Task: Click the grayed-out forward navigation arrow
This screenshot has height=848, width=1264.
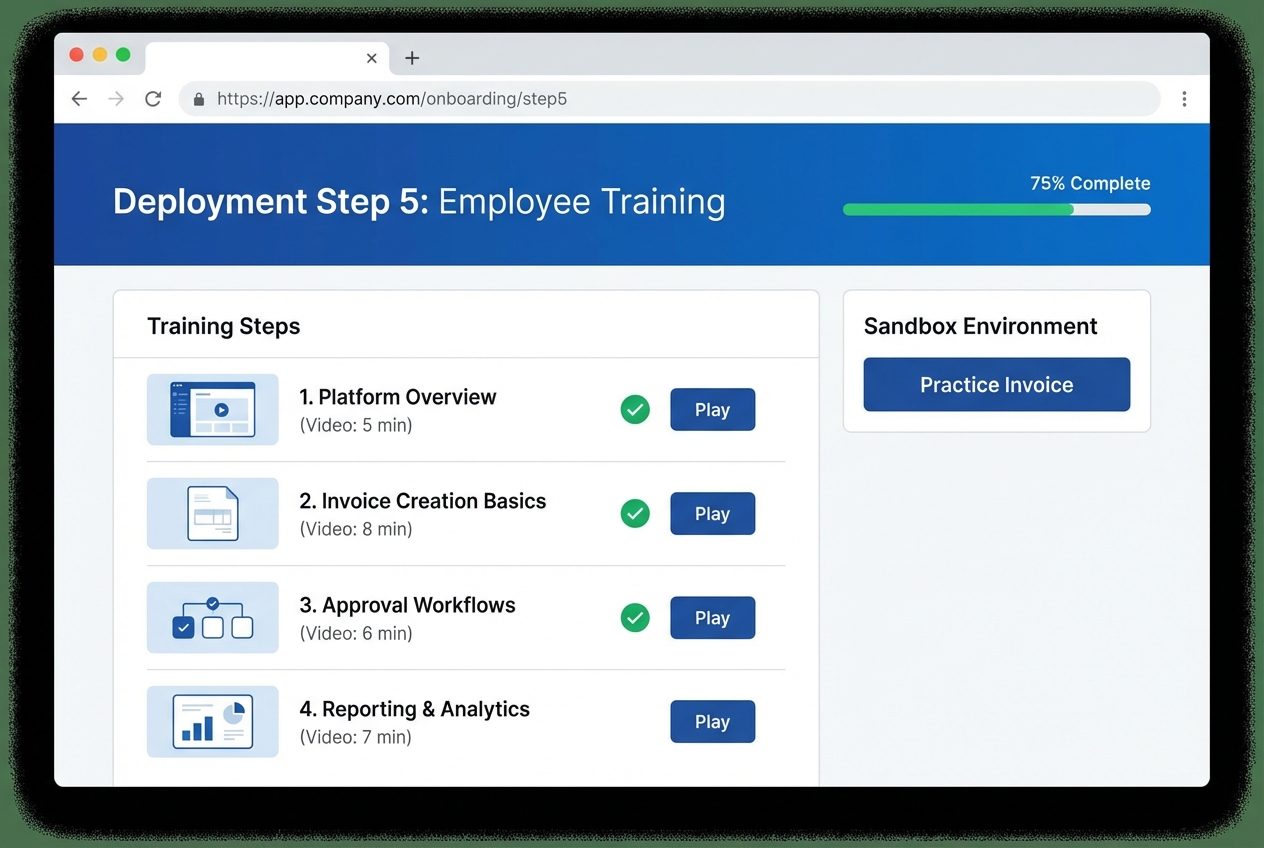Action: pyautogui.click(x=116, y=99)
